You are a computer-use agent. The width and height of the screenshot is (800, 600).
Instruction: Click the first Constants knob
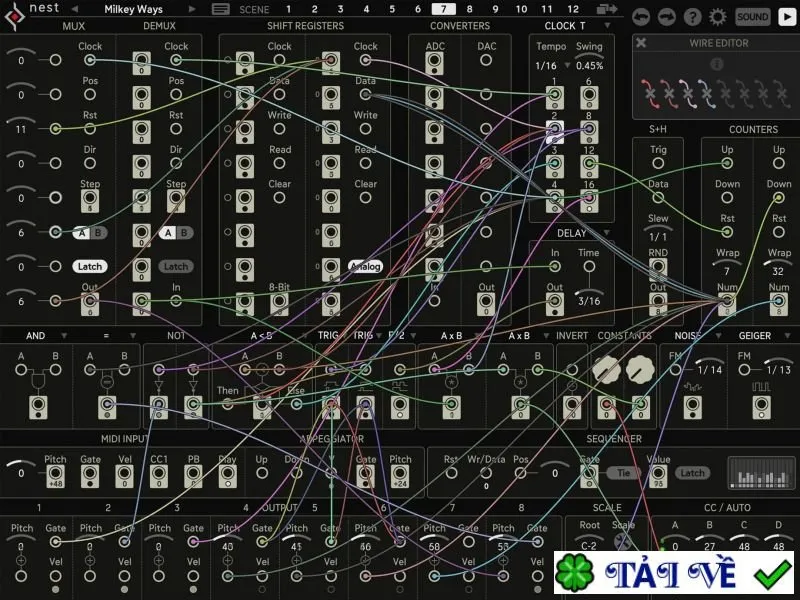(x=606, y=369)
